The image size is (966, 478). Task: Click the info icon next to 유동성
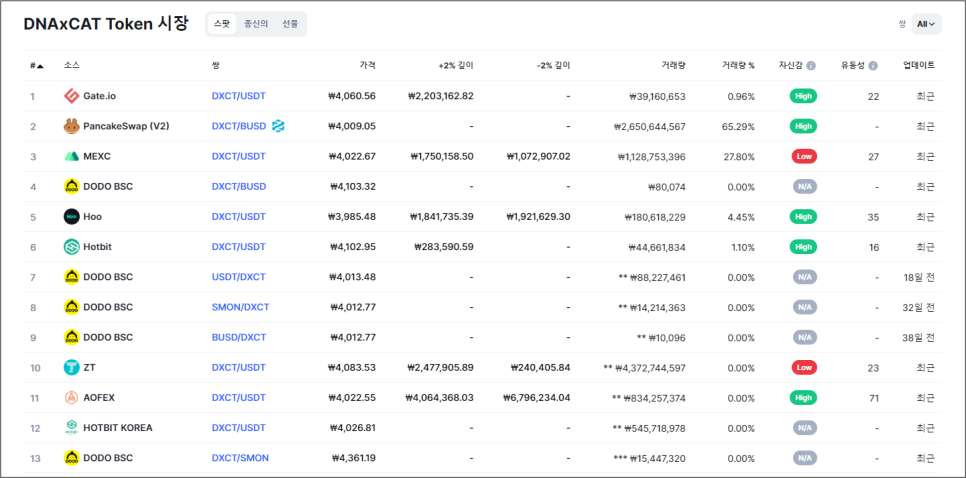(873, 66)
